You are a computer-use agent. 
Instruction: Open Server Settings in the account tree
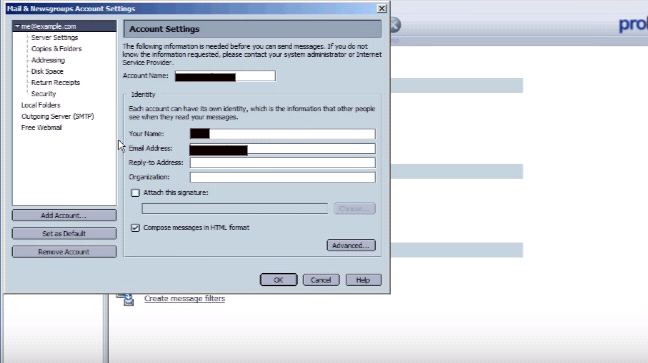tap(55, 38)
